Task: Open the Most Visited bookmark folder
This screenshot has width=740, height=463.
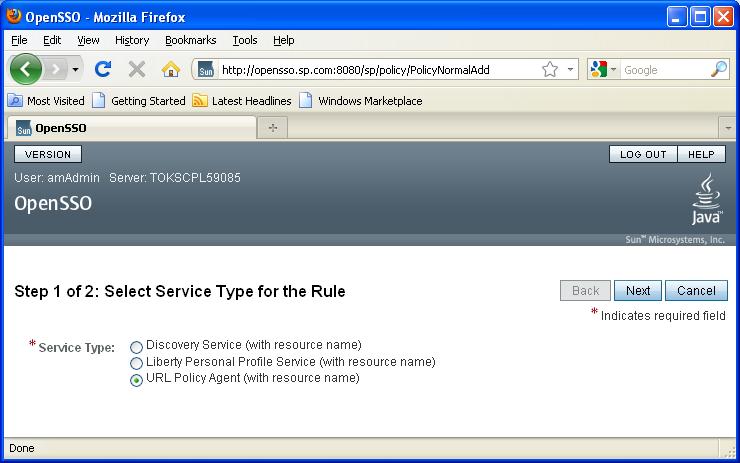Action: [x=46, y=101]
